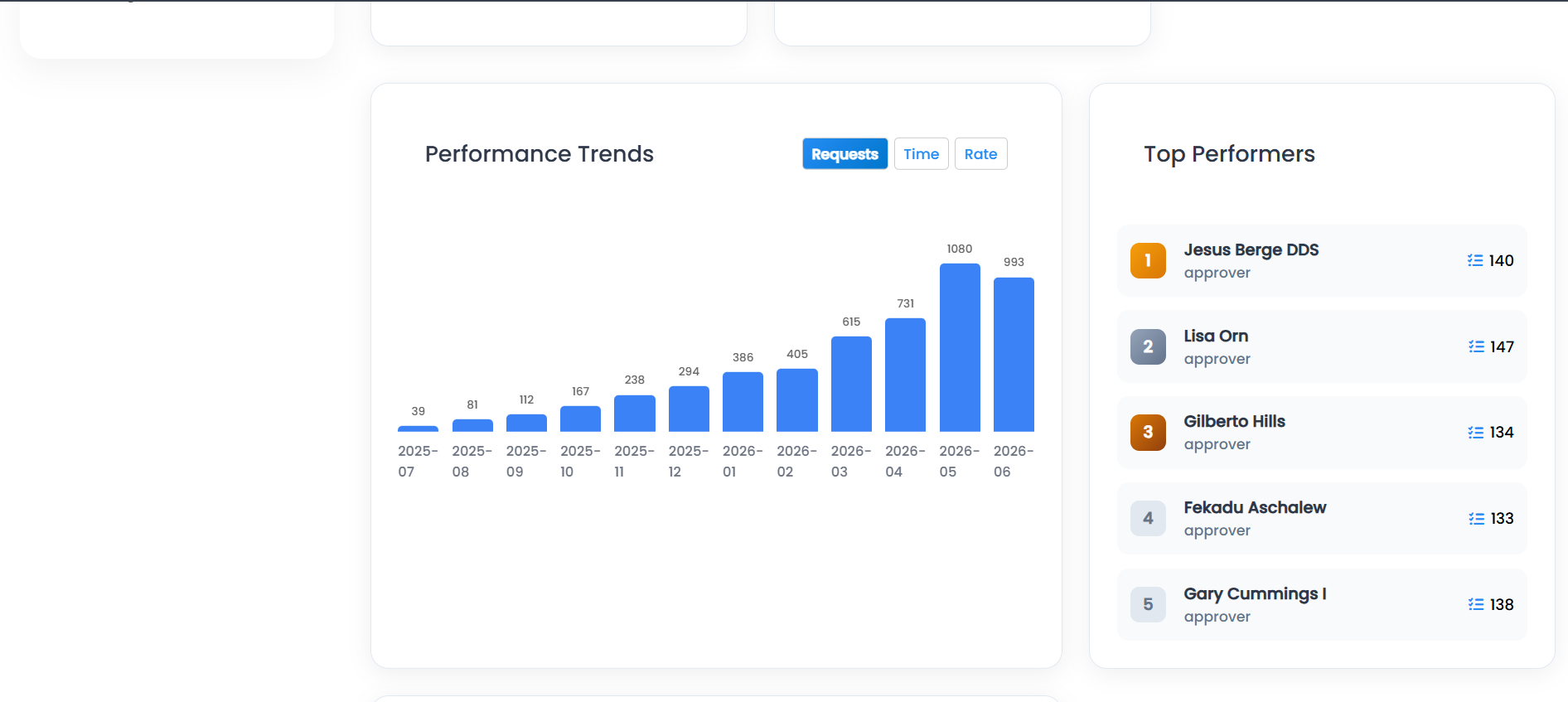Select the 2026-03 bar
This screenshot has width=1568, height=702.
(x=851, y=384)
